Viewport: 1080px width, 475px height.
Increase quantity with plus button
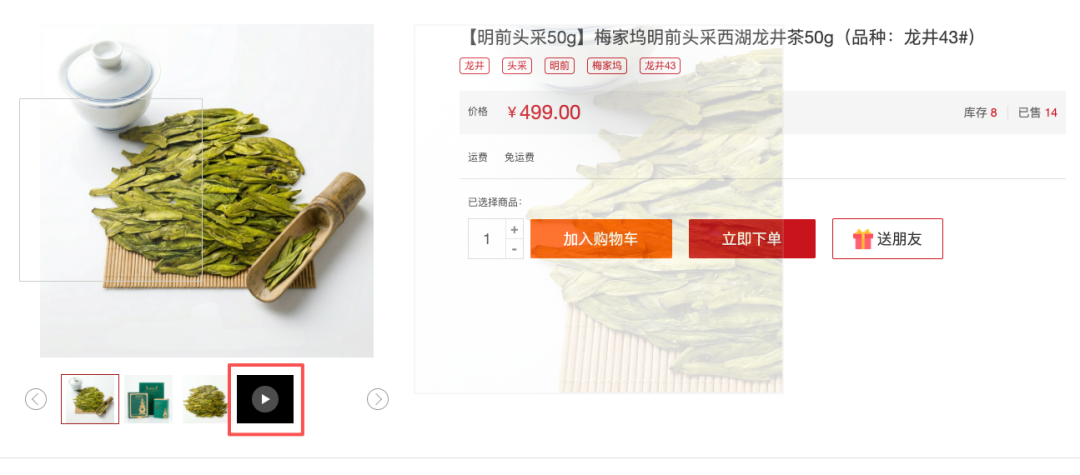point(515,229)
